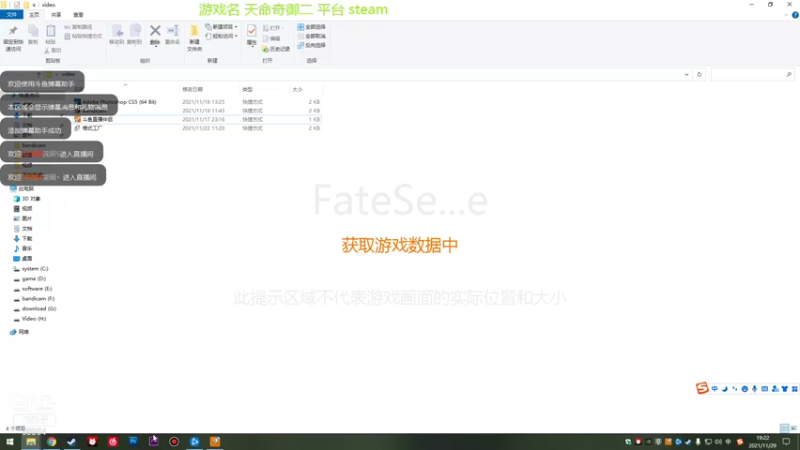Click 粘贴快捷方式 in the ribbon

[83, 36]
